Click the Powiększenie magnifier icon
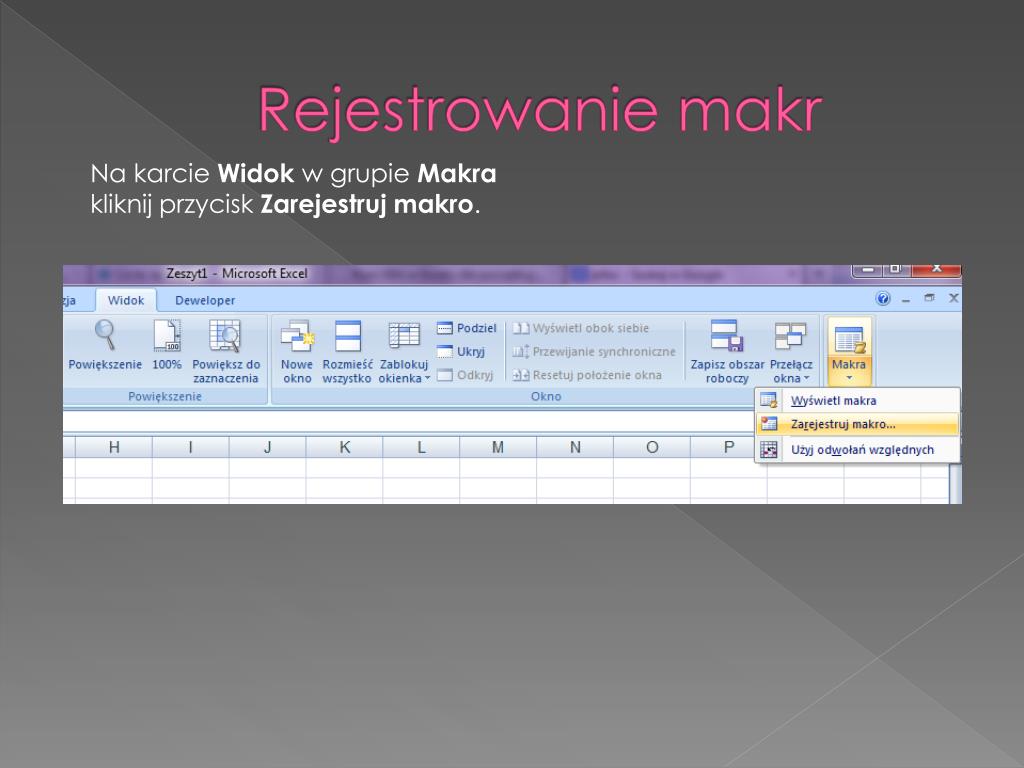 pyautogui.click(x=105, y=336)
